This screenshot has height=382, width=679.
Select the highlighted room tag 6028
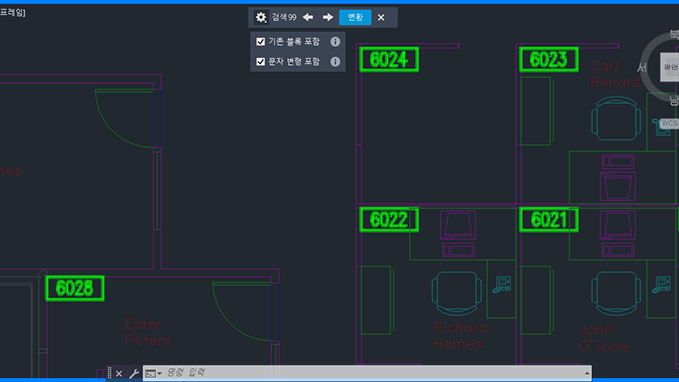point(75,288)
